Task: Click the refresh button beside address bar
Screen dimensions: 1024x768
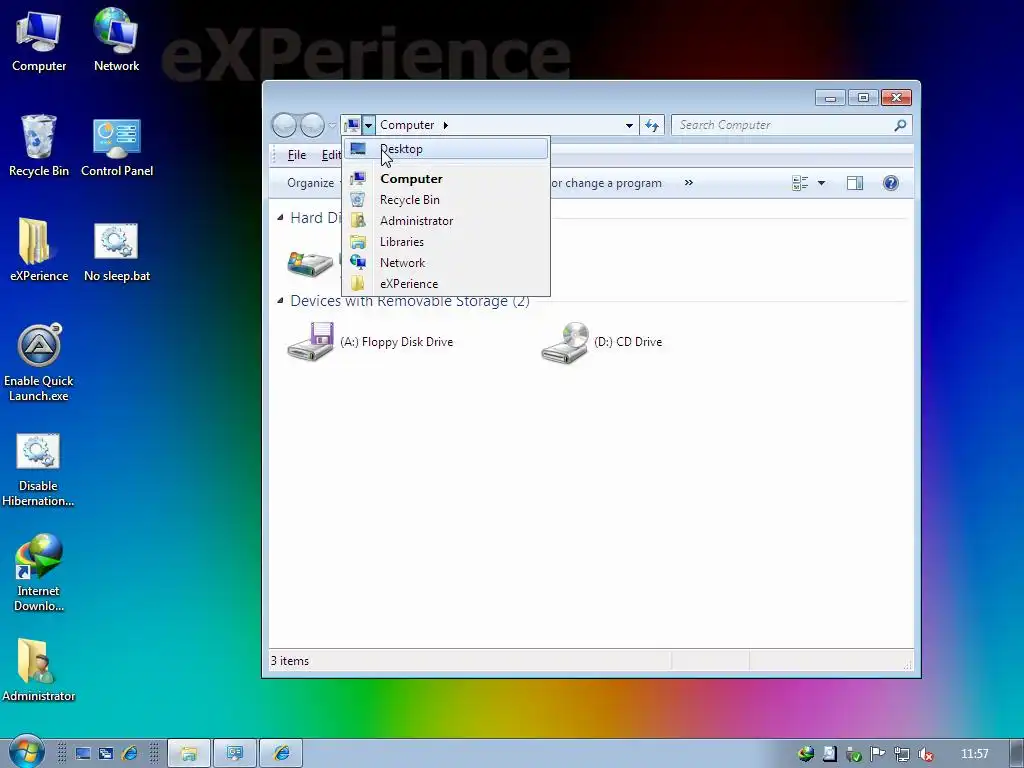Action: click(x=652, y=125)
